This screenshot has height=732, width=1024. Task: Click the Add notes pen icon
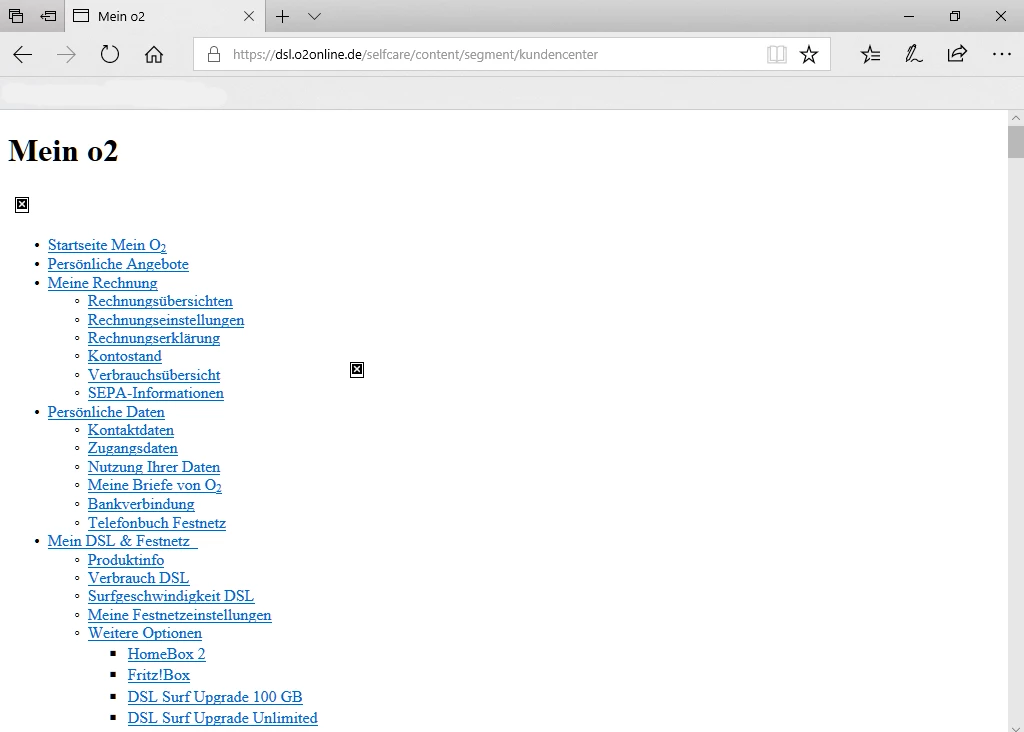point(914,54)
